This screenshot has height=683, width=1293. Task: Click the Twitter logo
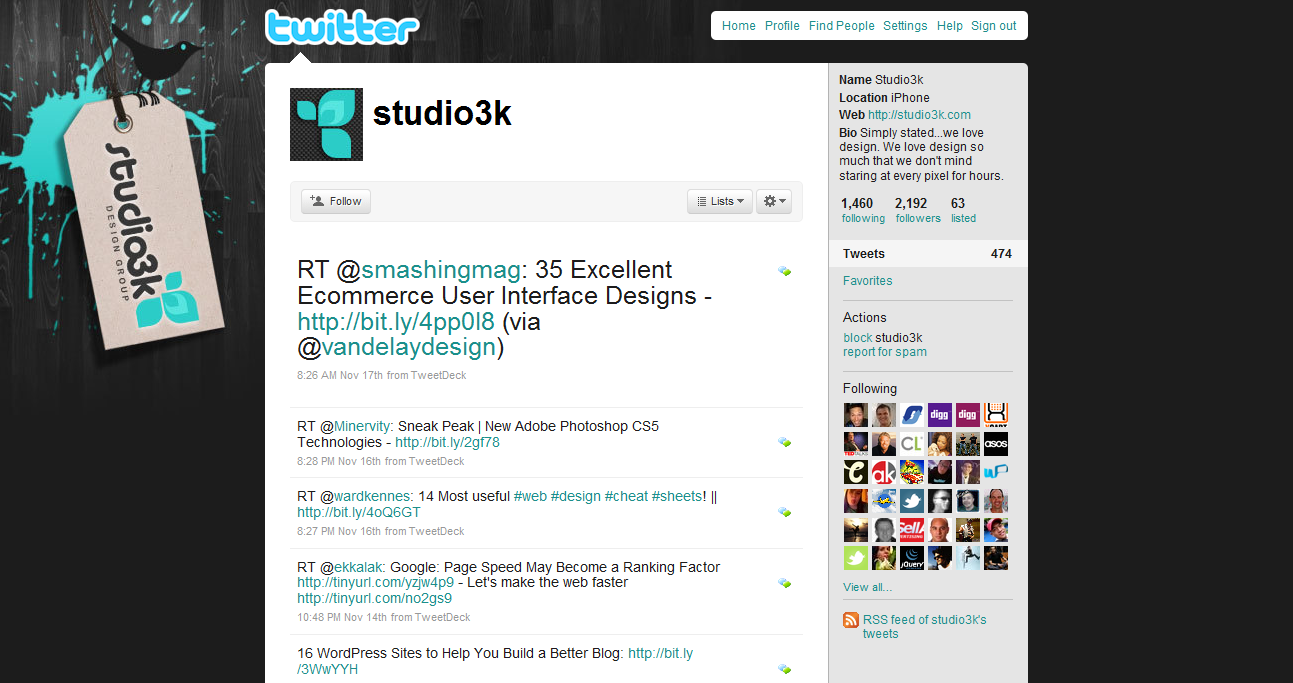342,27
